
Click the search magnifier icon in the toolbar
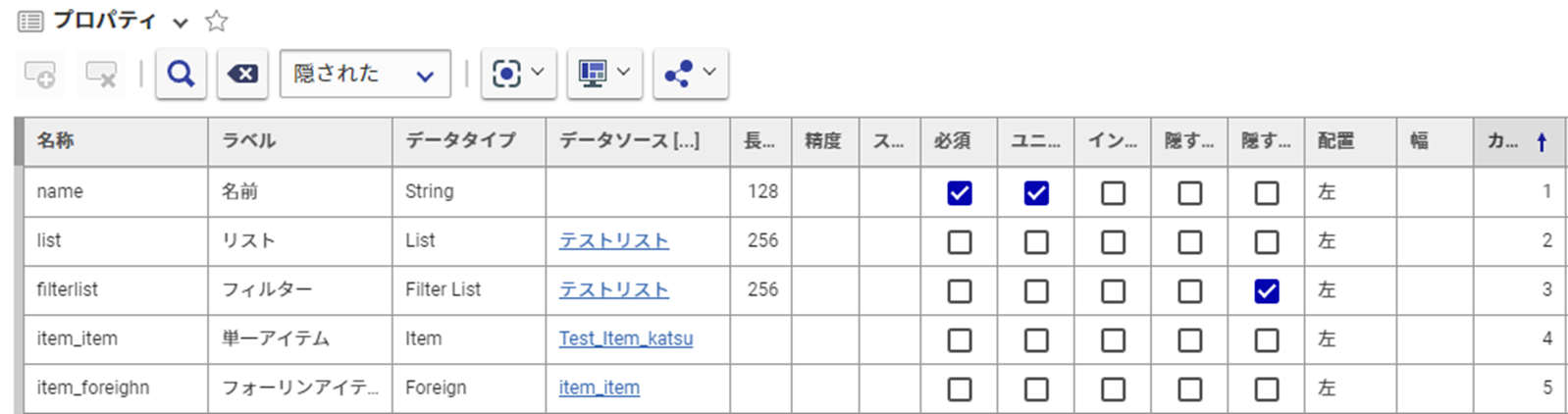181,74
